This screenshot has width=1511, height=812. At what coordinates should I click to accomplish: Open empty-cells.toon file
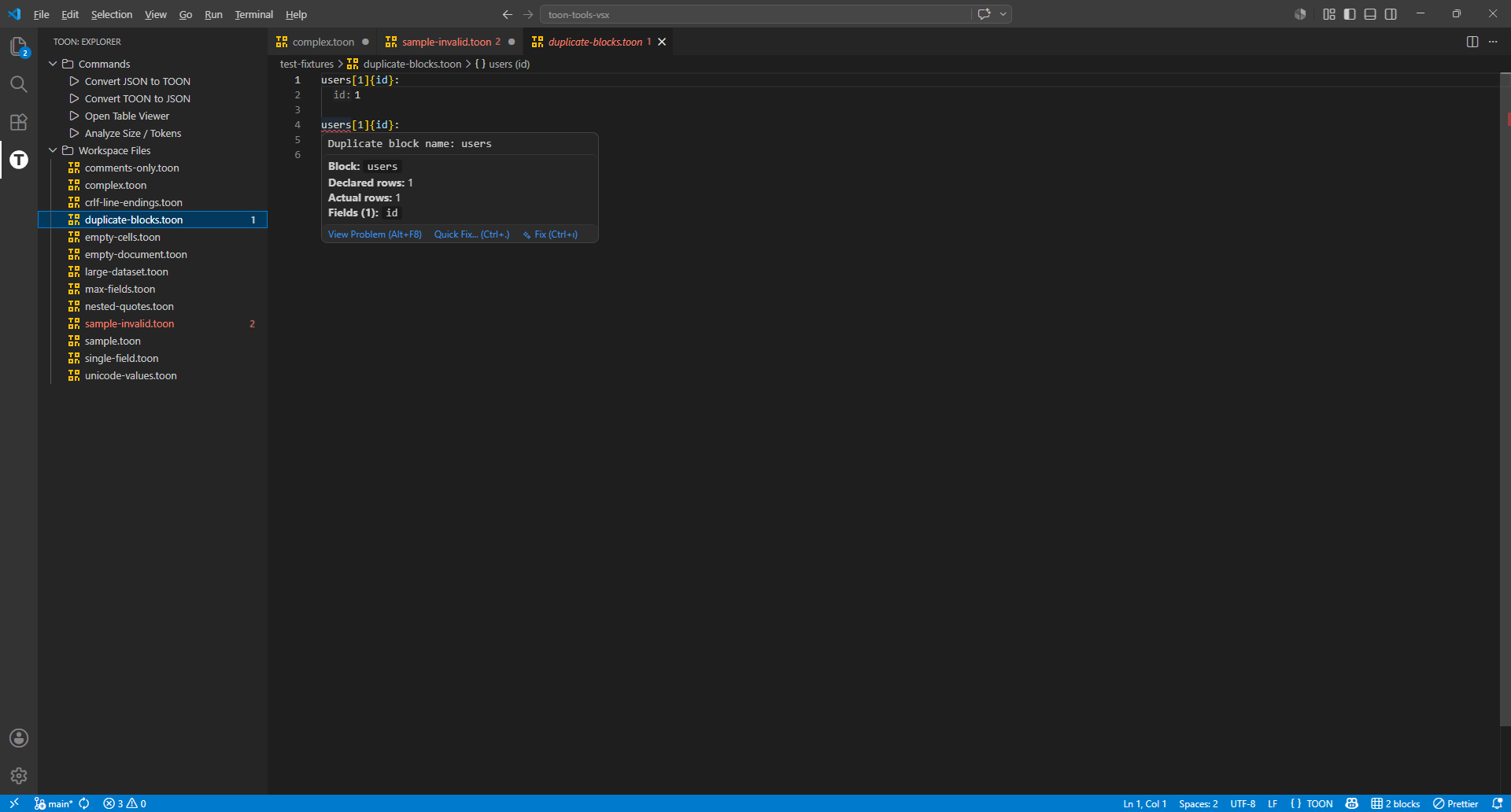click(x=122, y=237)
